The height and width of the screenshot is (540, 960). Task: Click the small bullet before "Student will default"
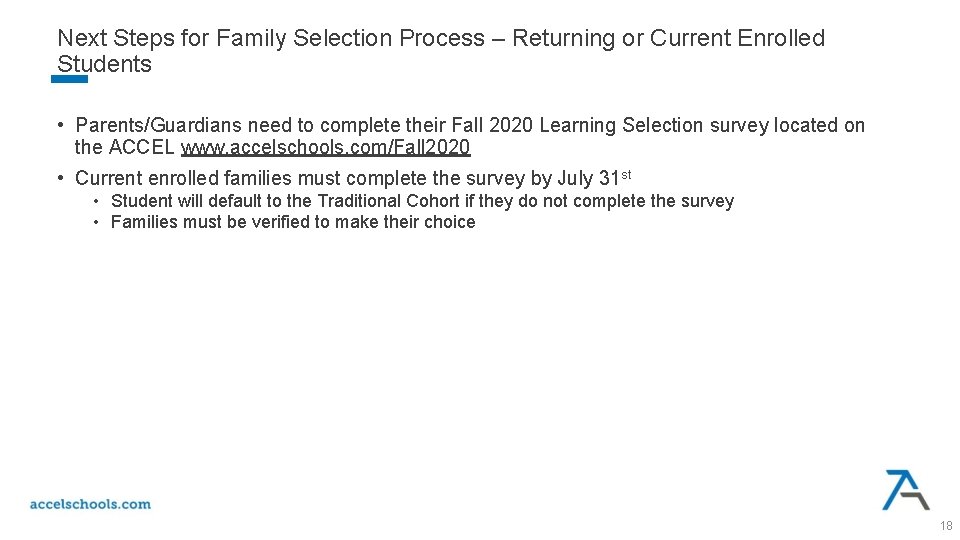[x=97, y=201]
